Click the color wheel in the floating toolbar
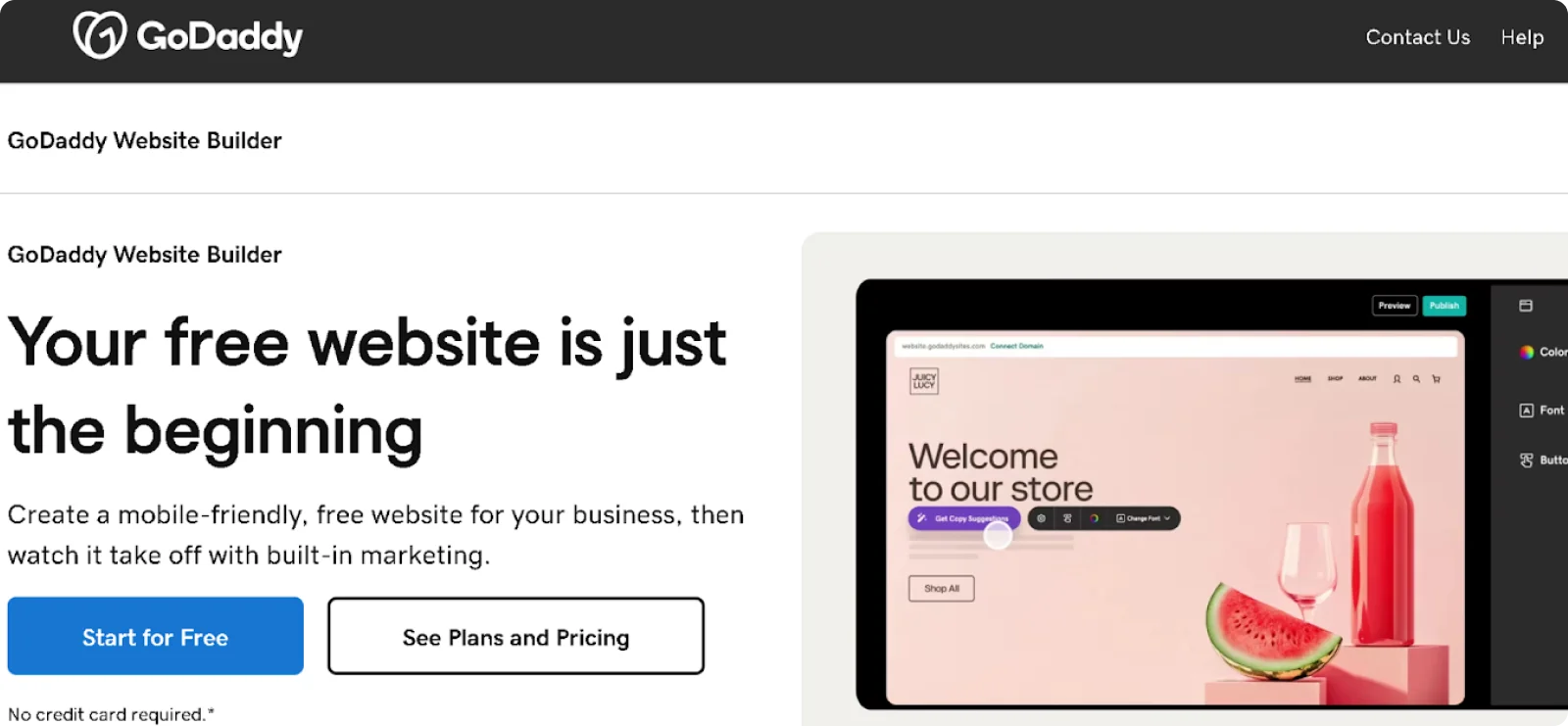Screen dimensions: 1568x726 pyautogui.click(x=1094, y=518)
